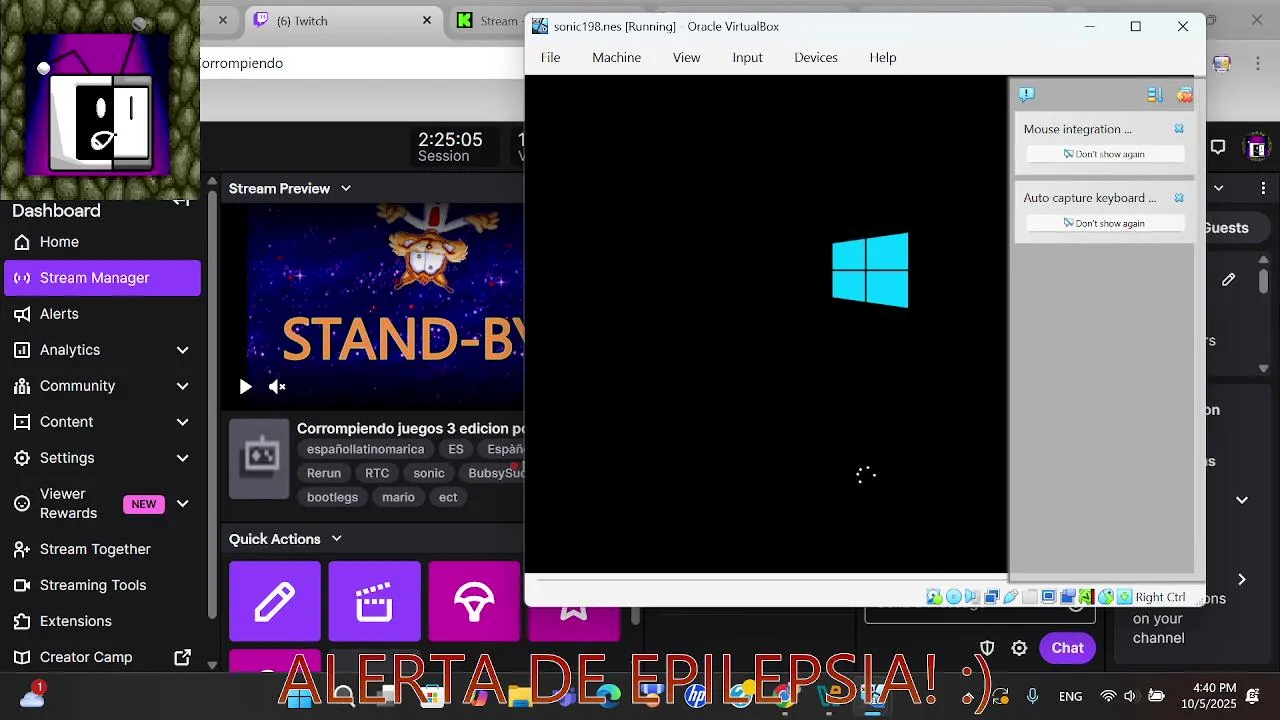Viewport: 1280px width, 720px height.
Task: Go to Home in Twitch dashboard
Action: 102,242
